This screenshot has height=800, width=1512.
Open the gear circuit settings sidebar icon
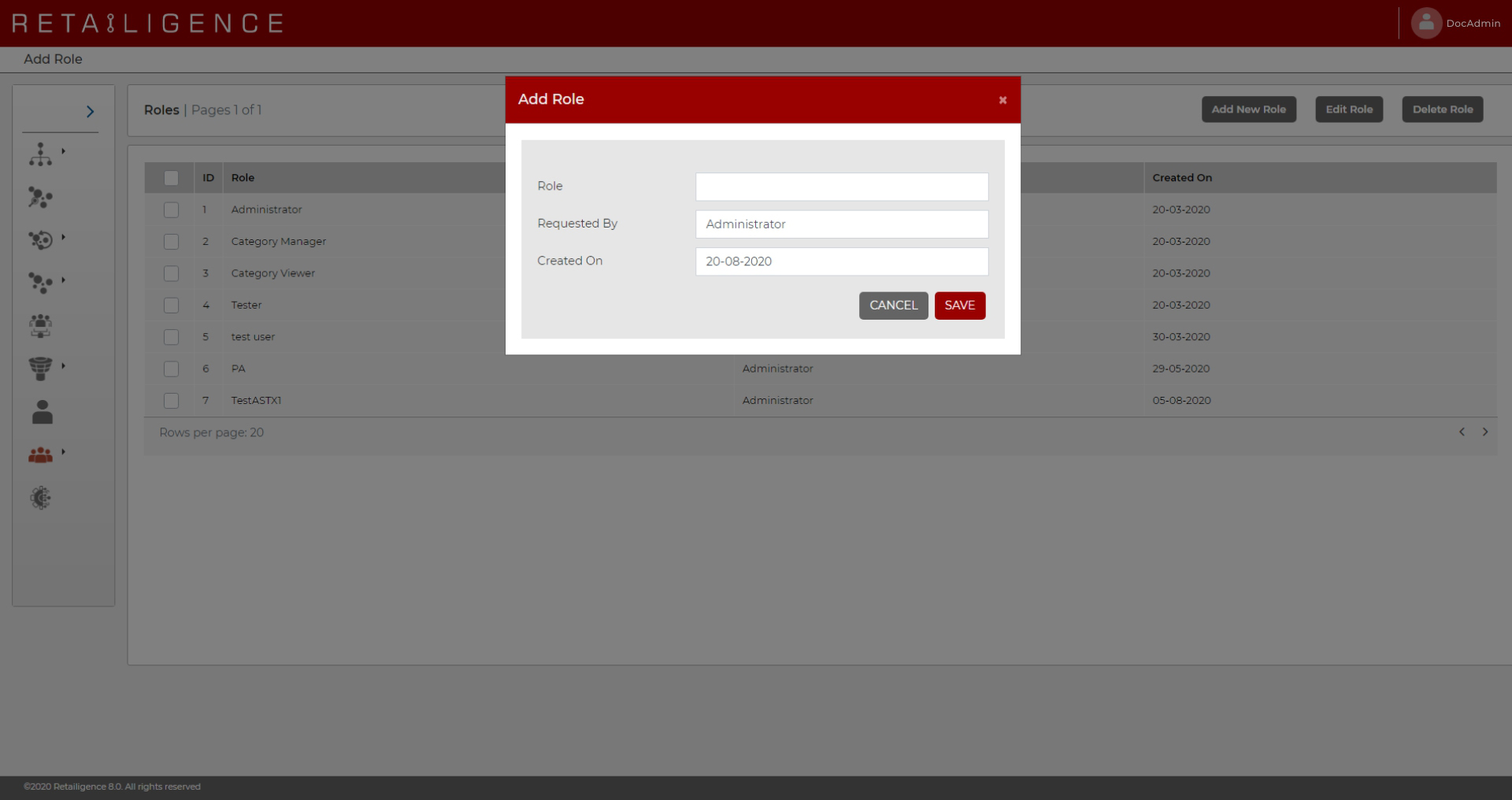coord(40,498)
